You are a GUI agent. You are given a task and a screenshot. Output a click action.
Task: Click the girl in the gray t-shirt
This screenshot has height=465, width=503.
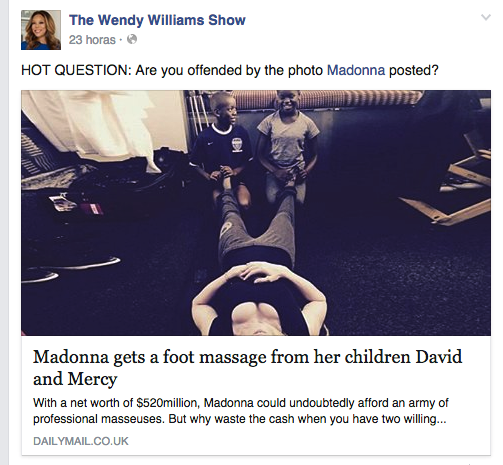(288, 145)
